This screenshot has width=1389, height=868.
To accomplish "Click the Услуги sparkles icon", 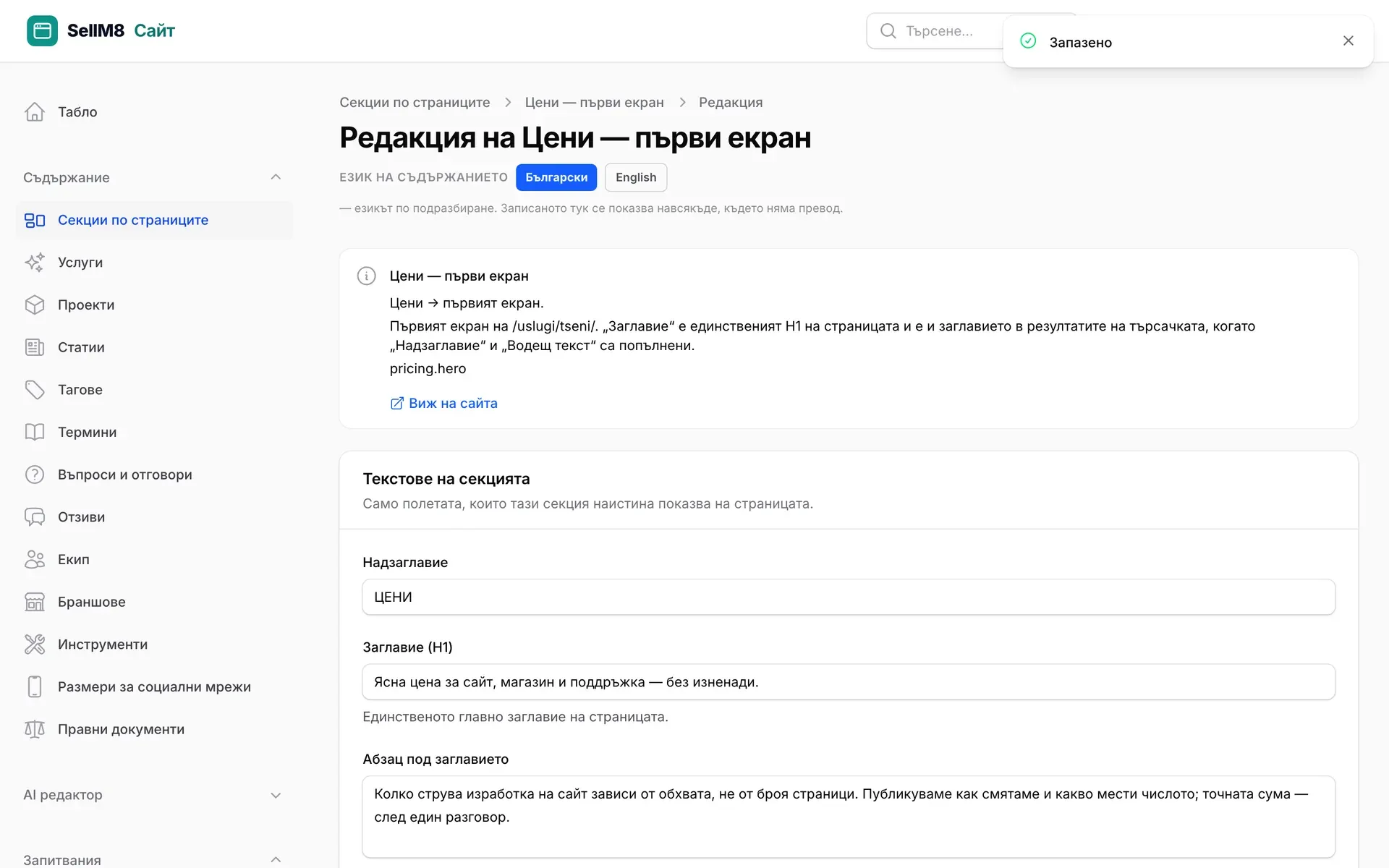I will tap(35, 263).
